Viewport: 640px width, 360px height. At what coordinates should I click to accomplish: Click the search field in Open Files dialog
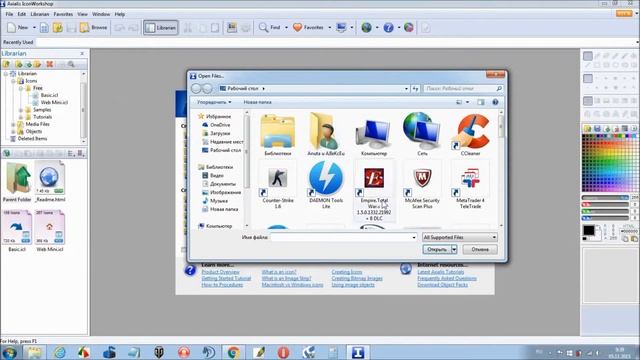pos(463,89)
